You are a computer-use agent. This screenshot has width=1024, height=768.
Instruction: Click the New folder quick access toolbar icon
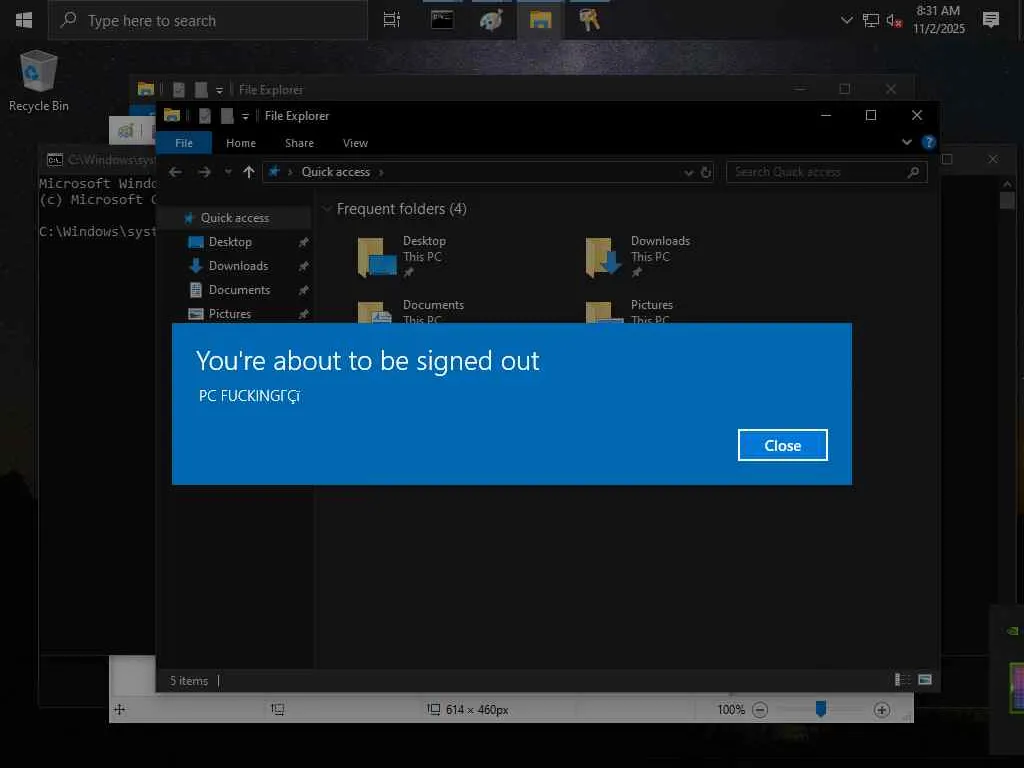[227, 116]
